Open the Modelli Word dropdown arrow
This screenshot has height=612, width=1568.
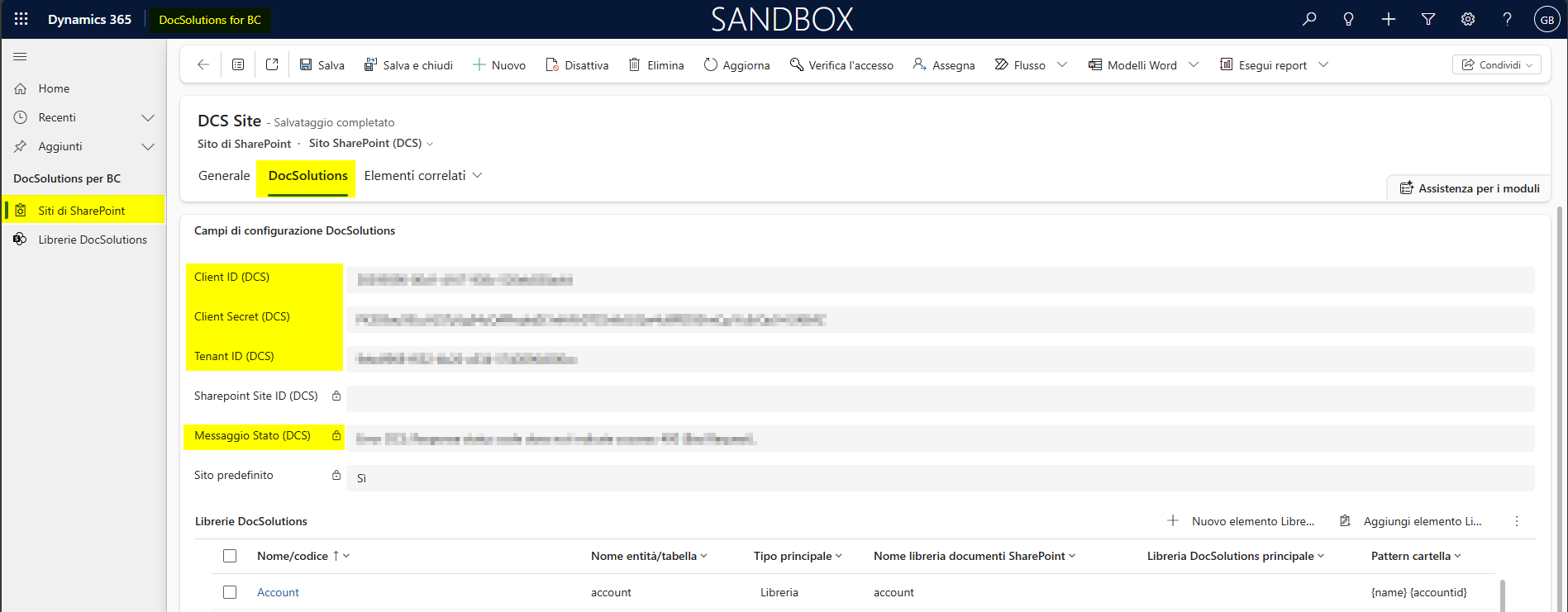coord(1194,64)
